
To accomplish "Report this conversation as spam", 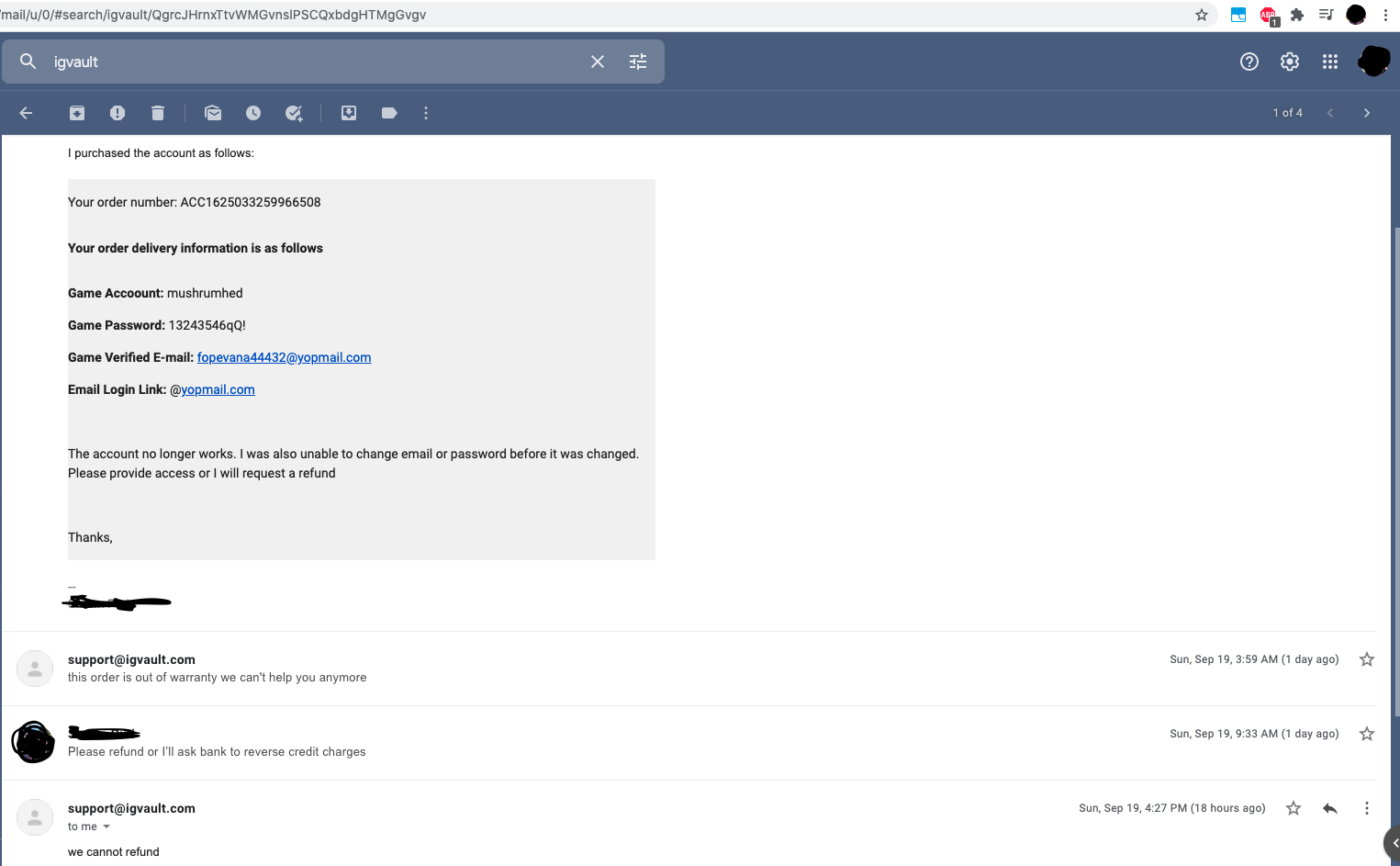I will click(x=118, y=113).
